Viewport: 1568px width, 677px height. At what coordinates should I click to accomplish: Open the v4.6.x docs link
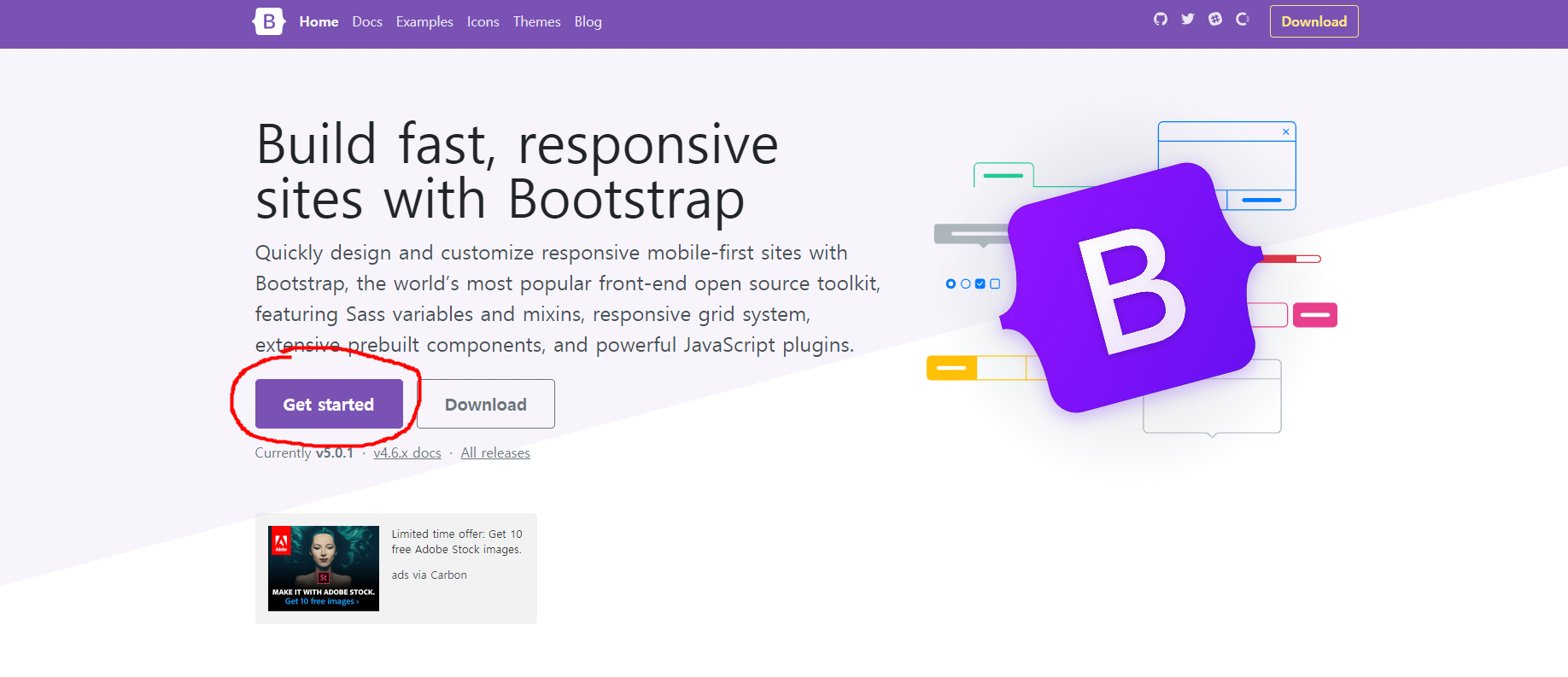click(x=407, y=452)
